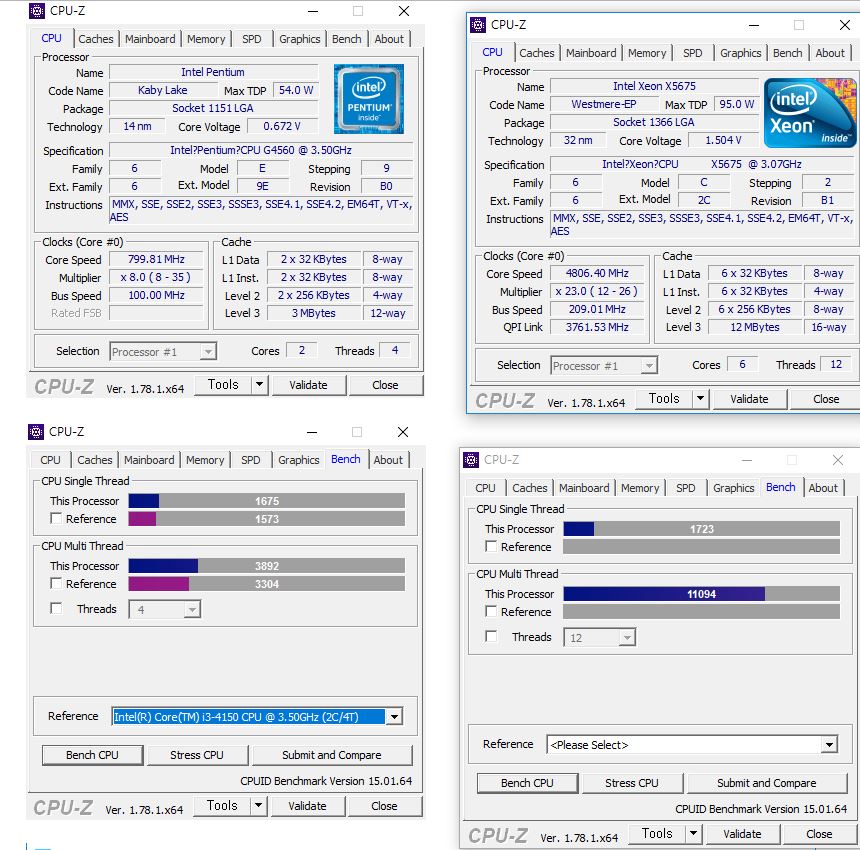Enable Threads checkbox in Pentium bench window

(x=56, y=608)
